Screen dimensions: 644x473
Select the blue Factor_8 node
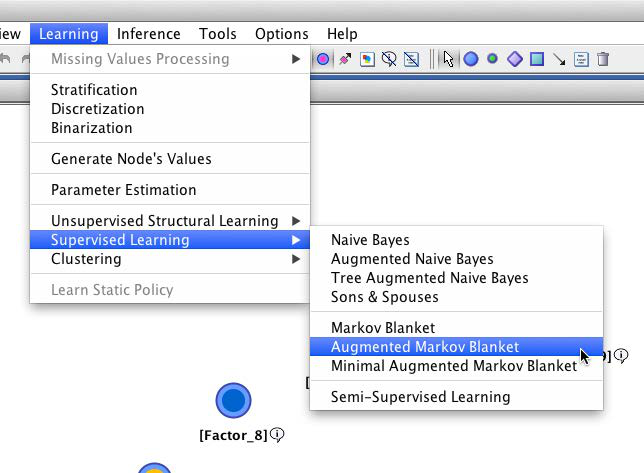[x=233, y=401]
